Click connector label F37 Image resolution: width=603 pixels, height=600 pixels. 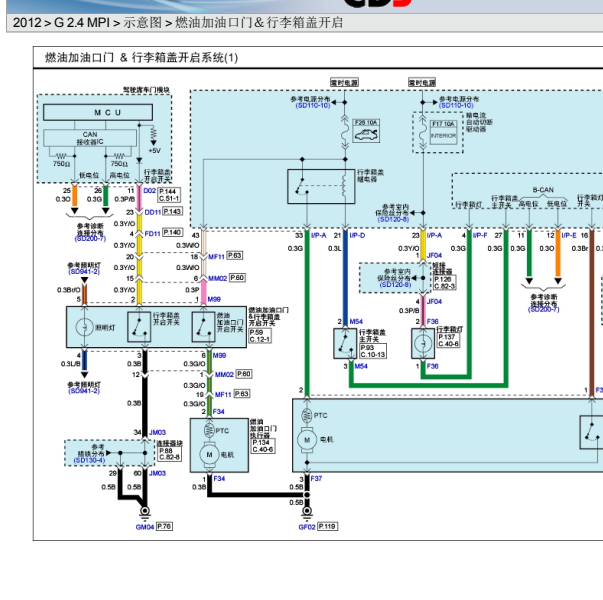pyautogui.click(x=316, y=478)
